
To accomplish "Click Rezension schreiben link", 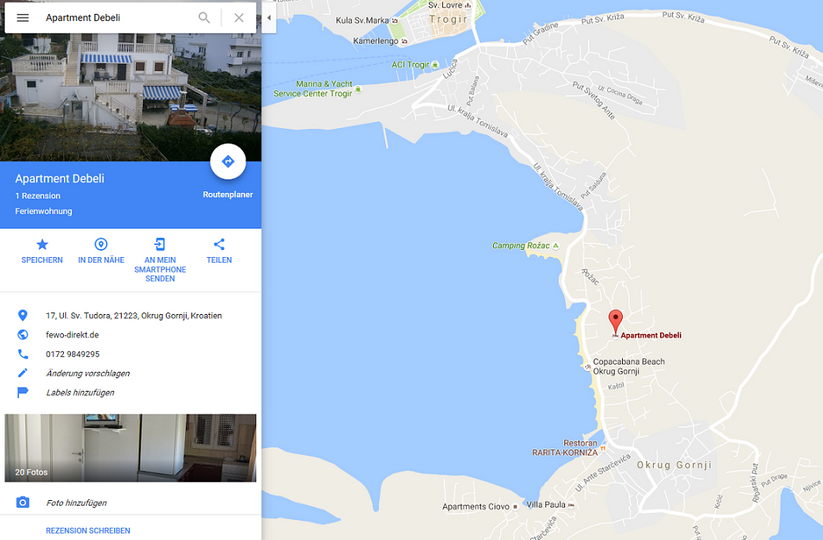I will click(88, 531).
